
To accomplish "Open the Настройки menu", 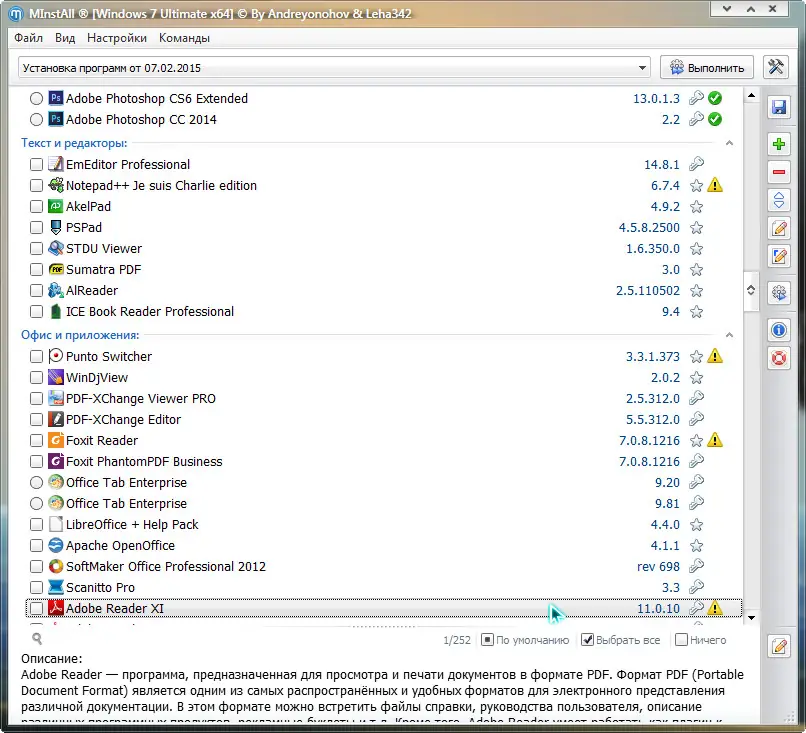I will click(117, 38).
